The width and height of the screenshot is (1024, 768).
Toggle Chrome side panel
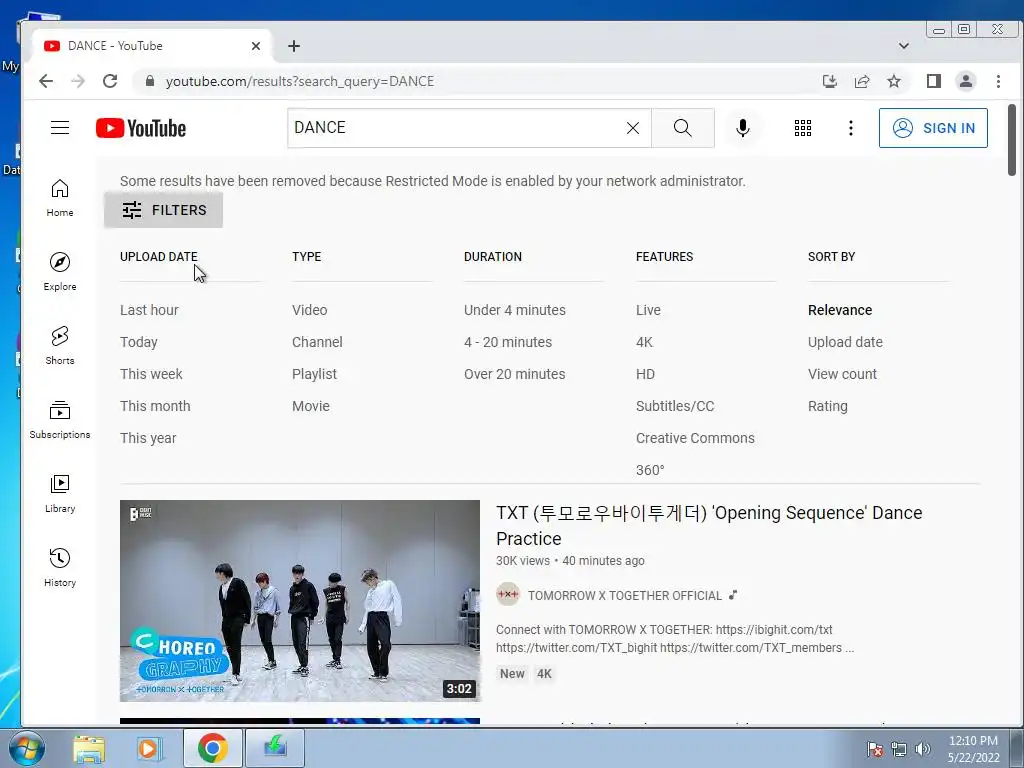pyautogui.click(x=933, y=81)
